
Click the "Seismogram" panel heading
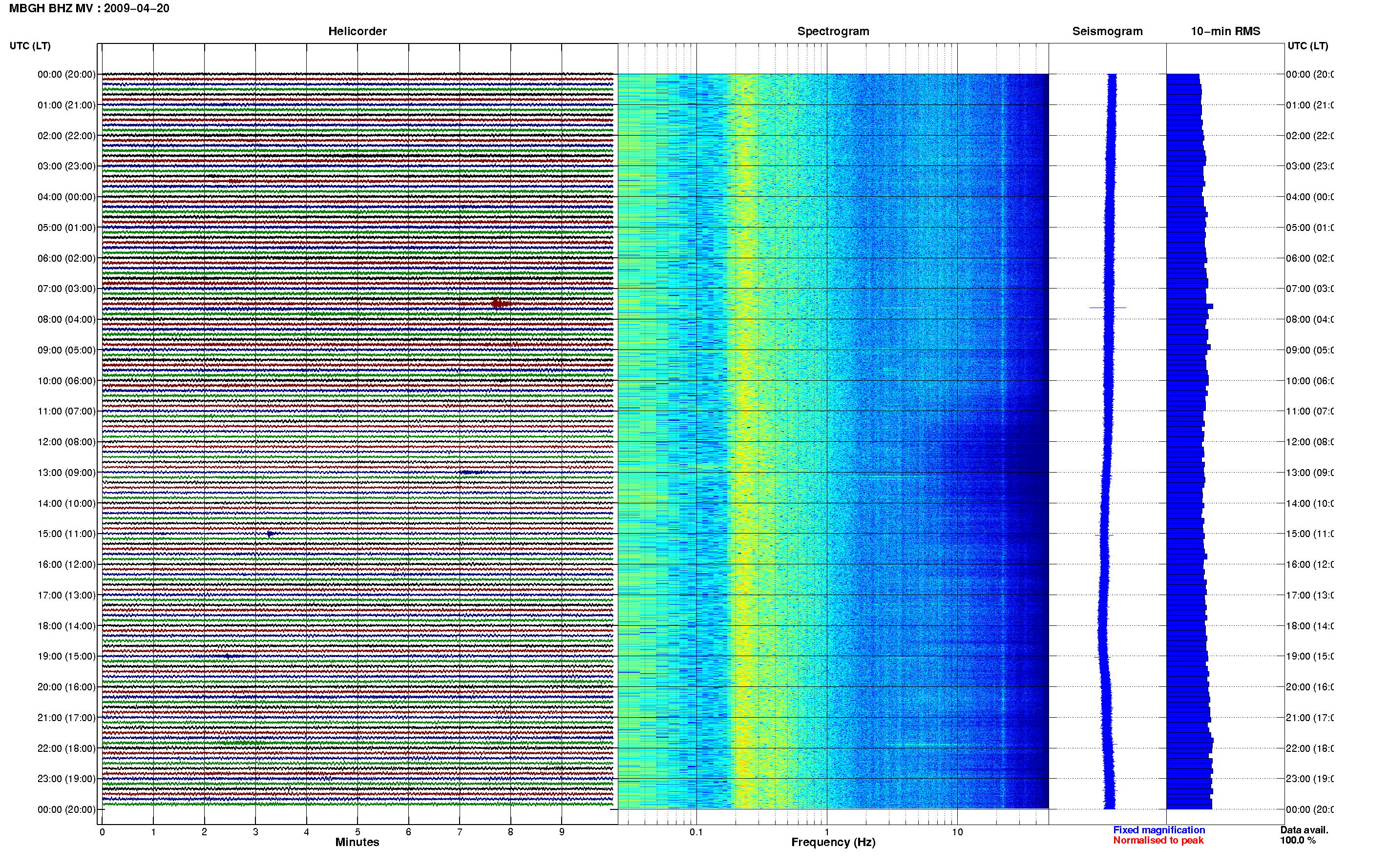(1107, 32)
